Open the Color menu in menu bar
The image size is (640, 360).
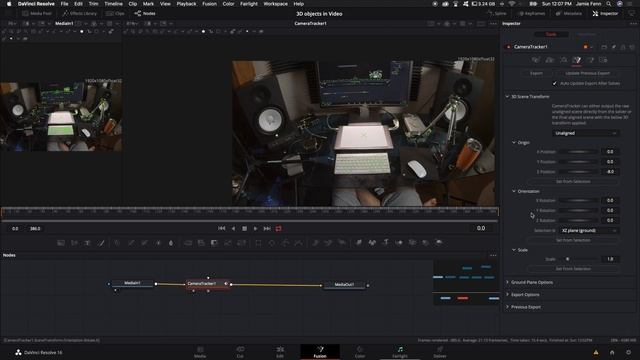(x=228, y=4)
